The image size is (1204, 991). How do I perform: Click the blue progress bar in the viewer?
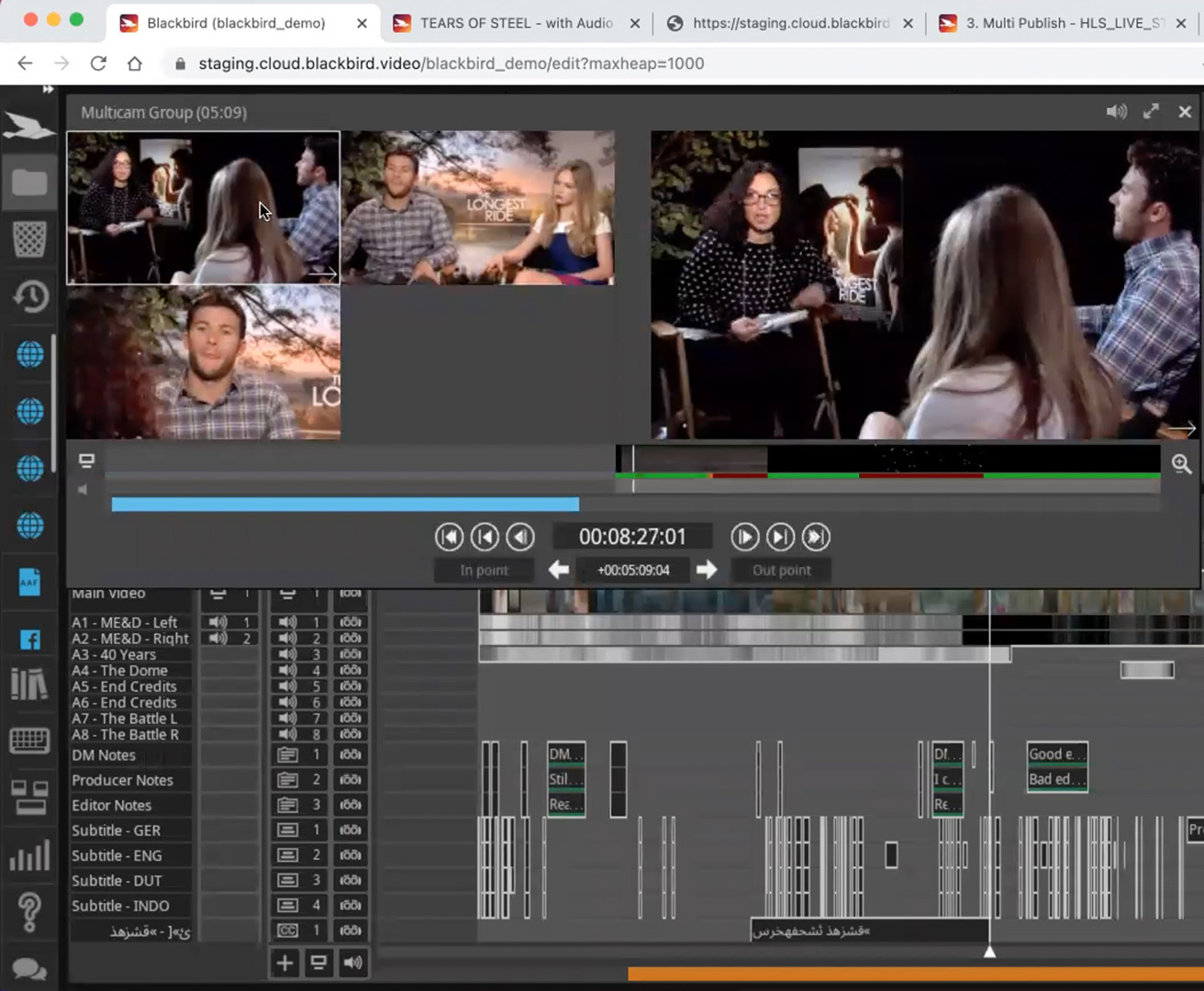click(x=345, y=505)
